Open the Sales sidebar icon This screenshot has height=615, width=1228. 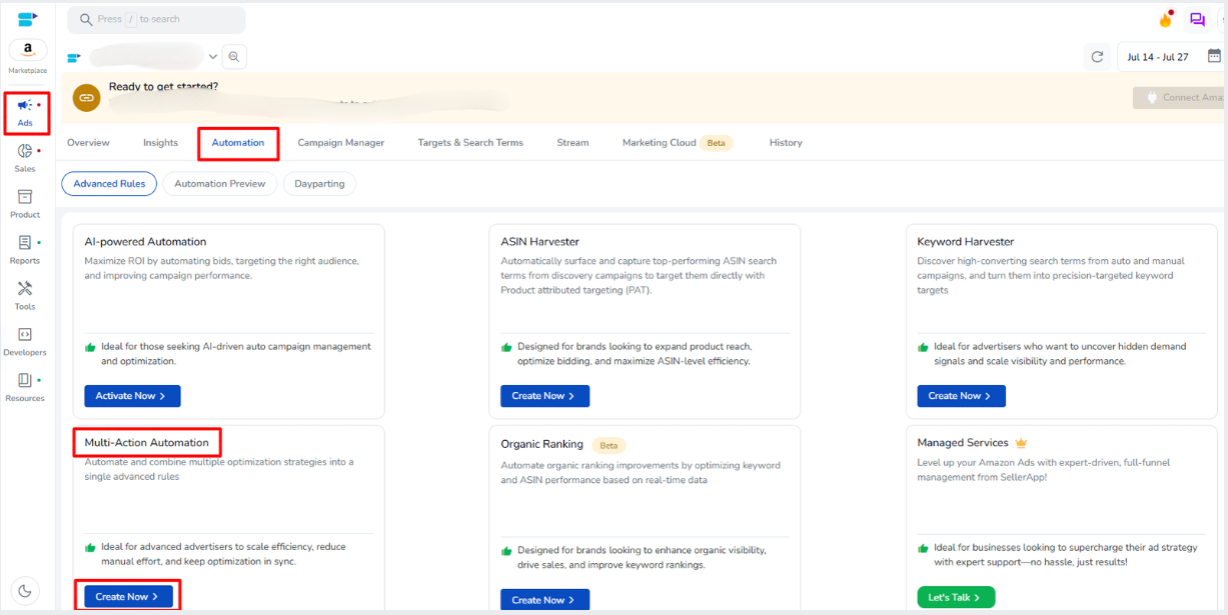click(x=25, y=157)
